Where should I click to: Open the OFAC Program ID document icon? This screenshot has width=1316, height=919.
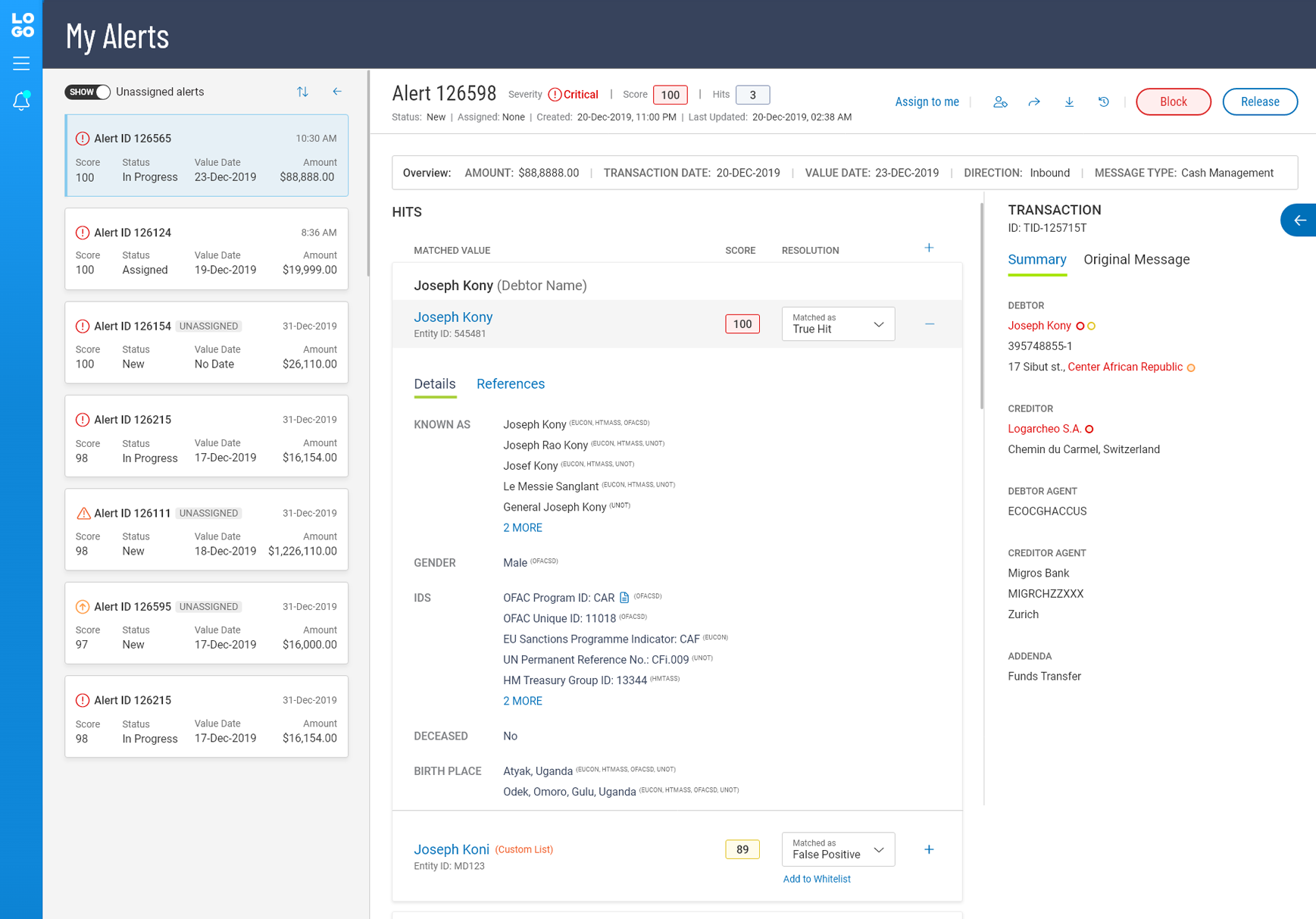[624, 597]
